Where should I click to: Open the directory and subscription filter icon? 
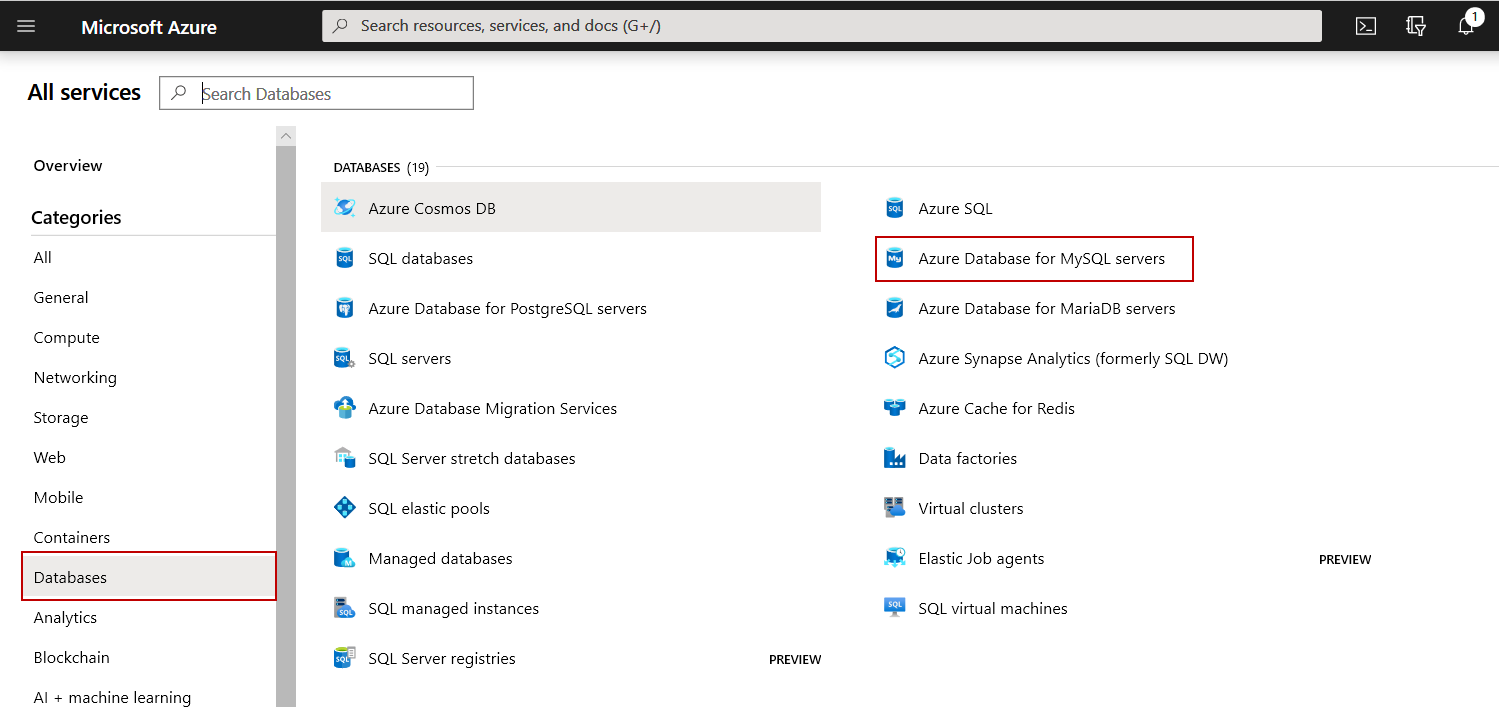(1416, 26)
